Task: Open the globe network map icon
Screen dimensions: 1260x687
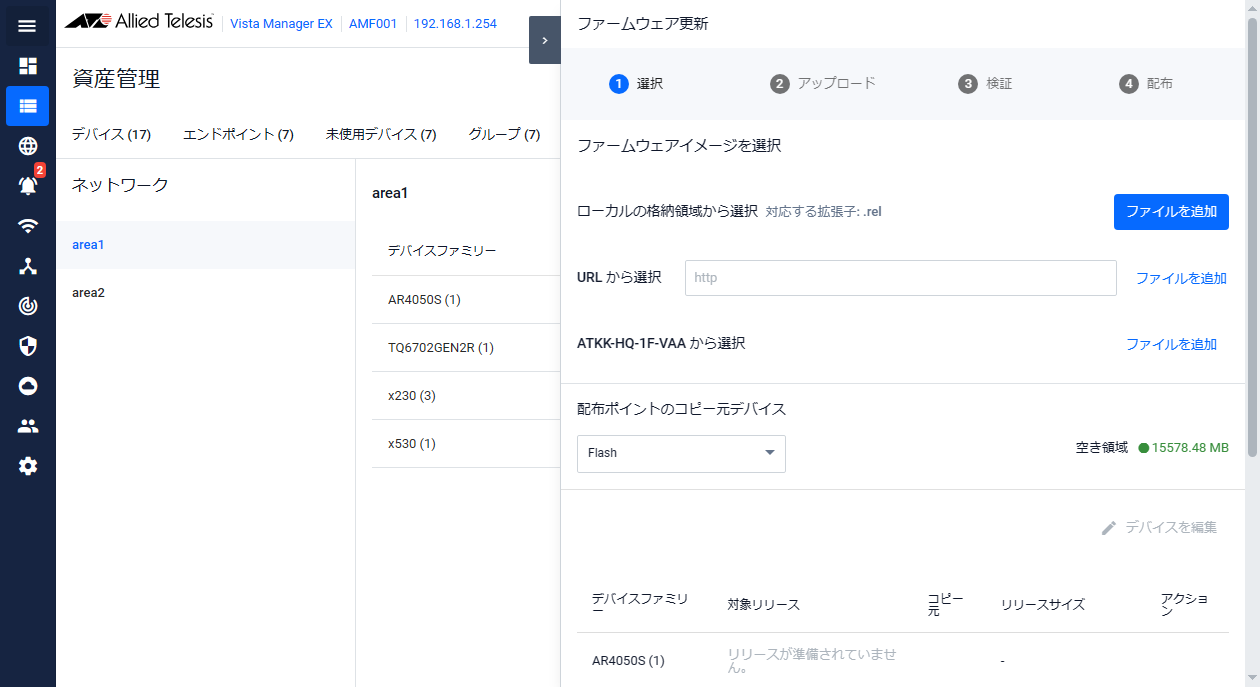Action: click(x=27, y=146)
